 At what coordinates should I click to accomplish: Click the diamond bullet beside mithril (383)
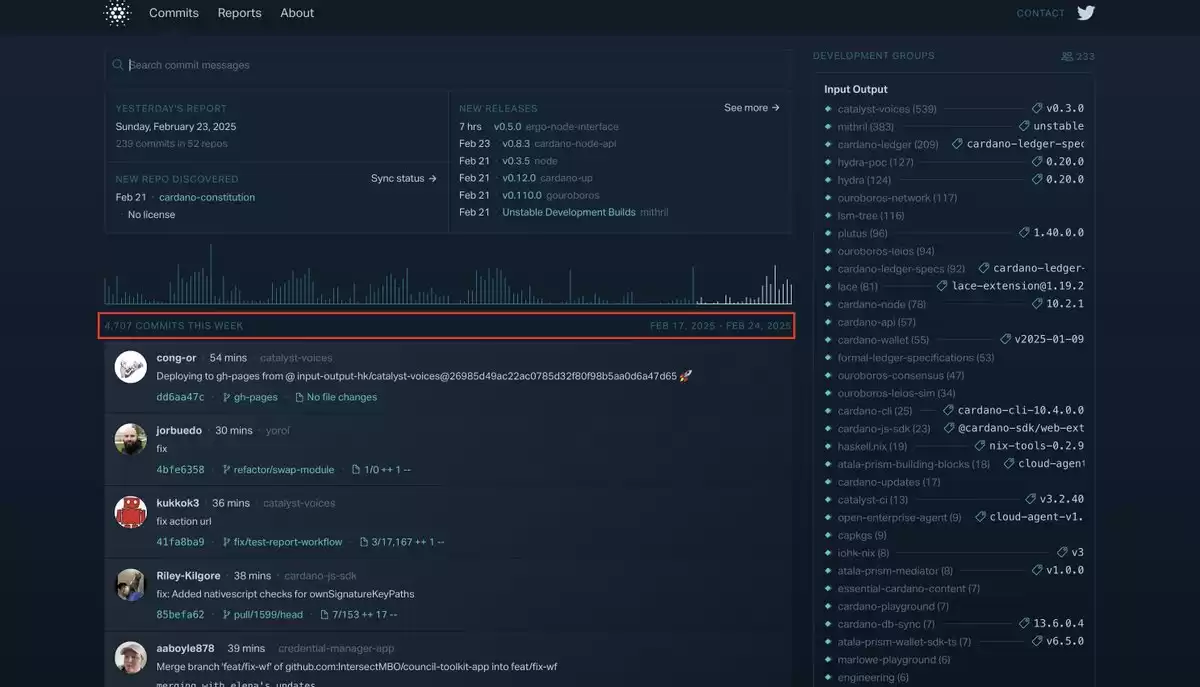pyautogui.click(x=828, y=127)
